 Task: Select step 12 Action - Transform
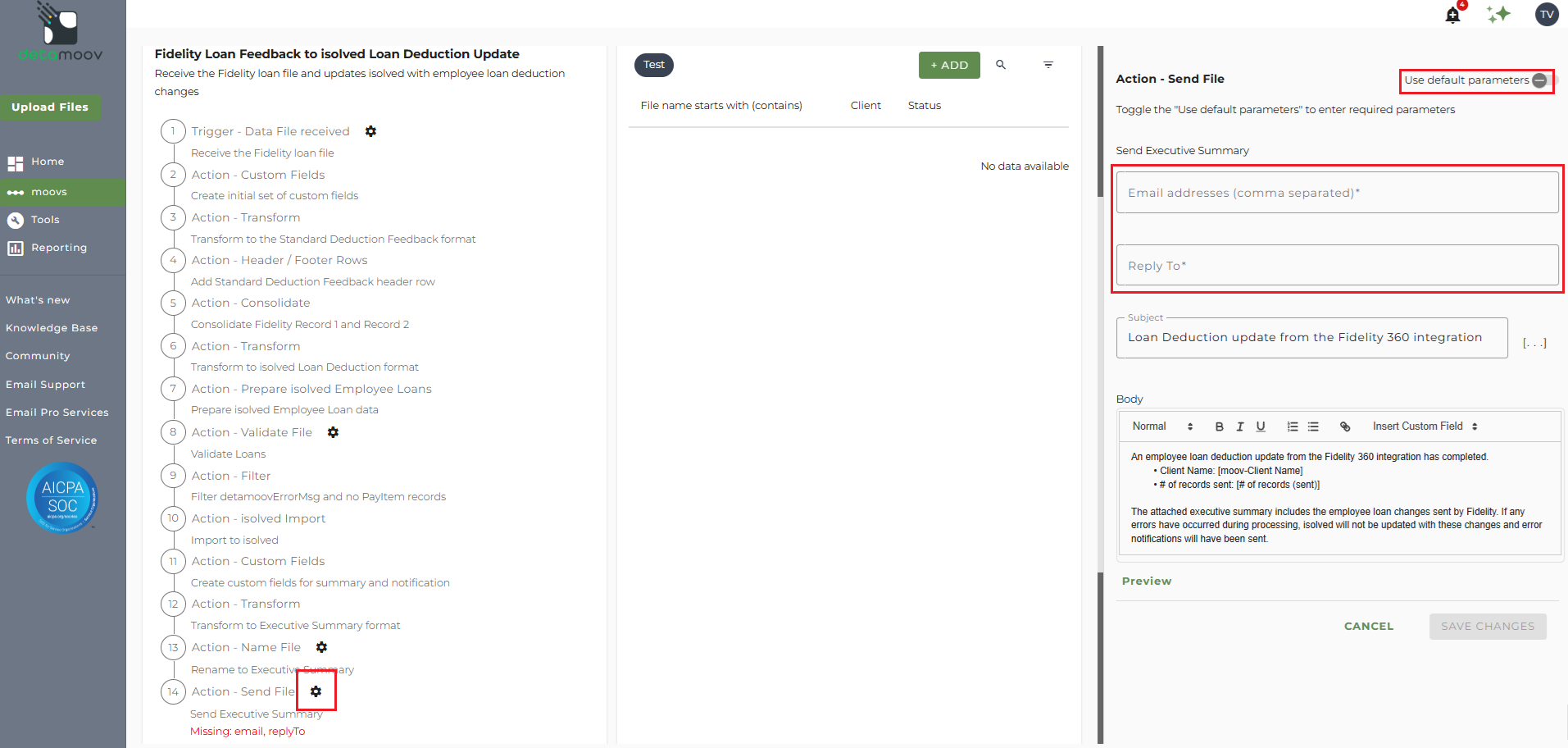(x=246, y=604)
